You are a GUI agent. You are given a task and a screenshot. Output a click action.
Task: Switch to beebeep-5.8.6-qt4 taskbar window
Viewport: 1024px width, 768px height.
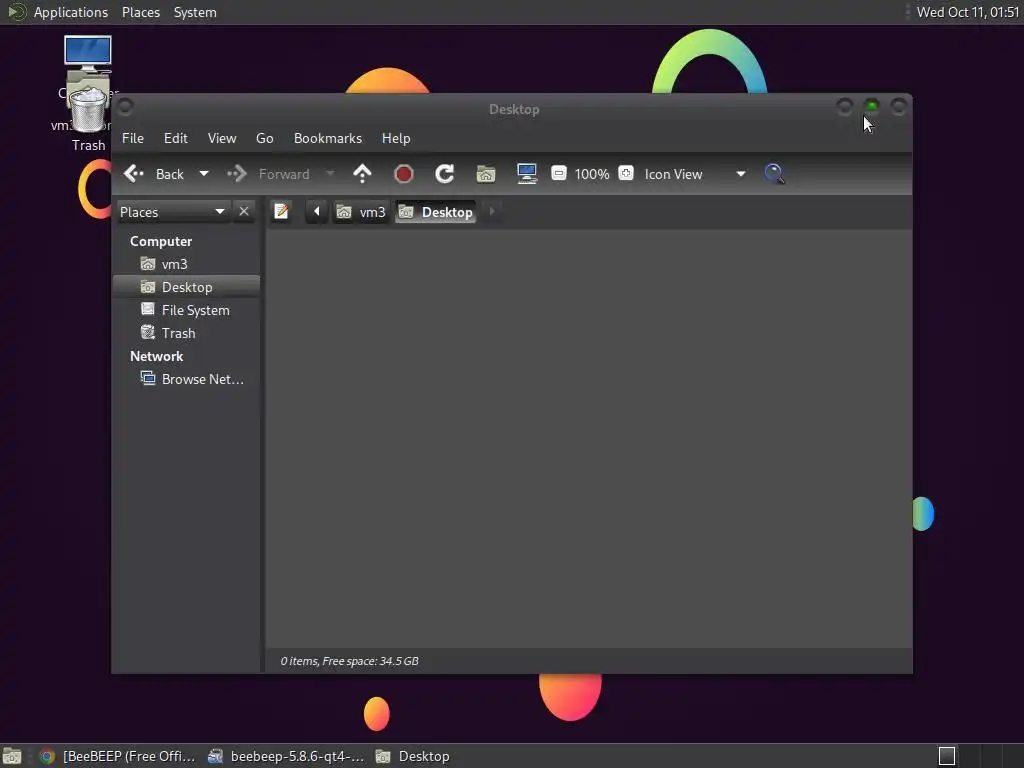(286, 756)
